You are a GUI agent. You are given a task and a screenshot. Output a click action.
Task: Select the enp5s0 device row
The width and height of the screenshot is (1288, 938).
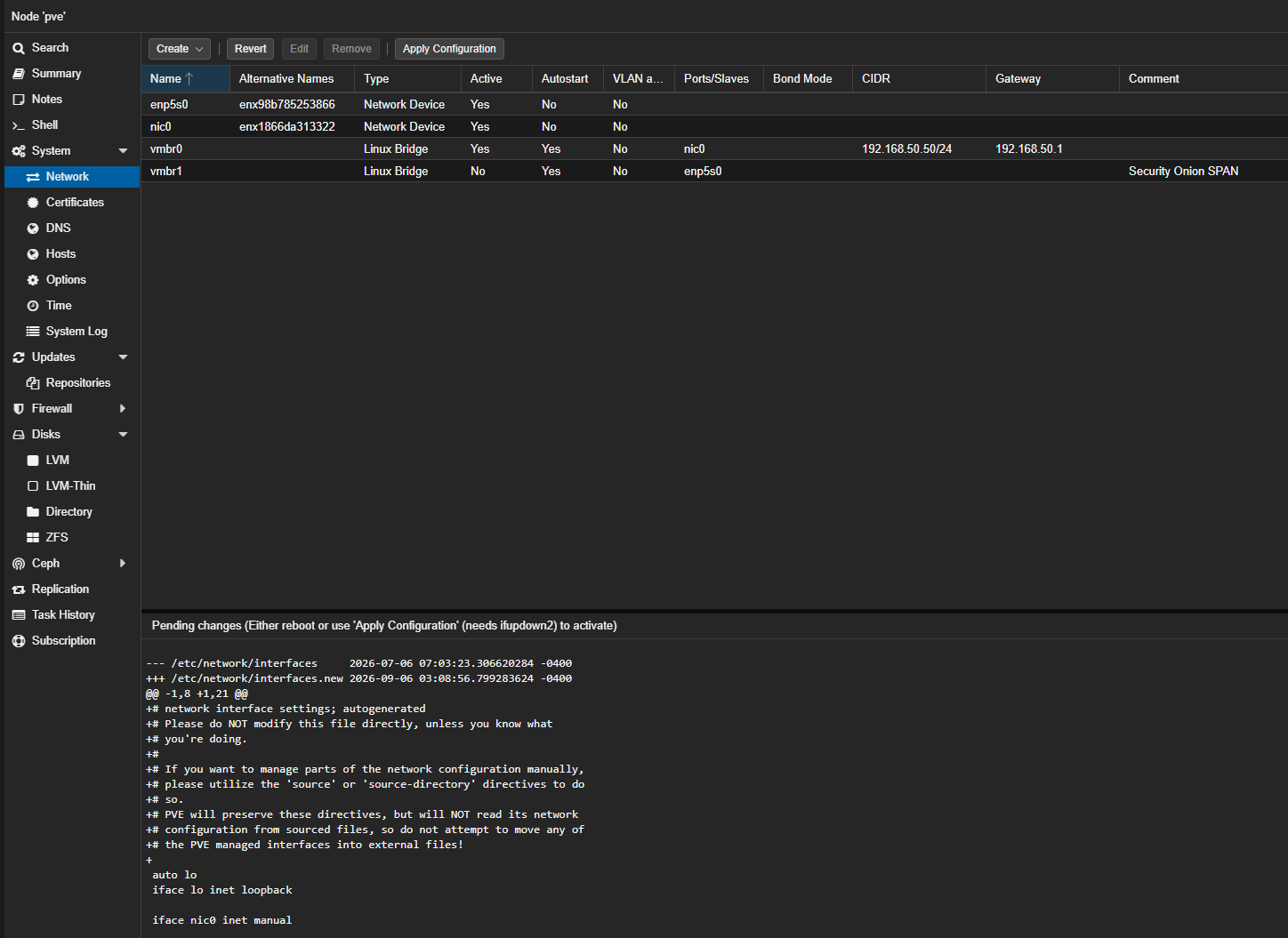714,105
